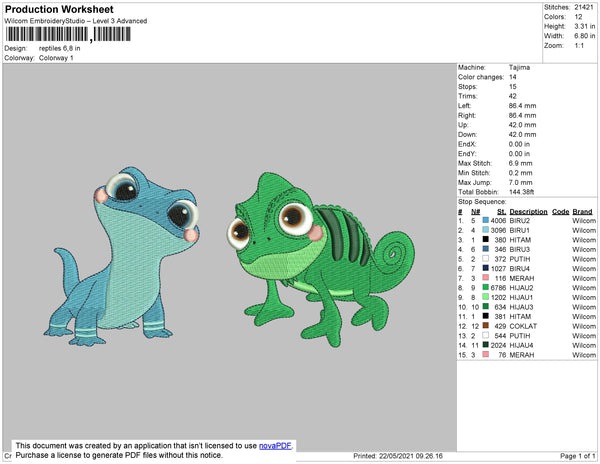Click the Machine value Tajima
This screenshot has width=600, height=464.
coord(519,67)
